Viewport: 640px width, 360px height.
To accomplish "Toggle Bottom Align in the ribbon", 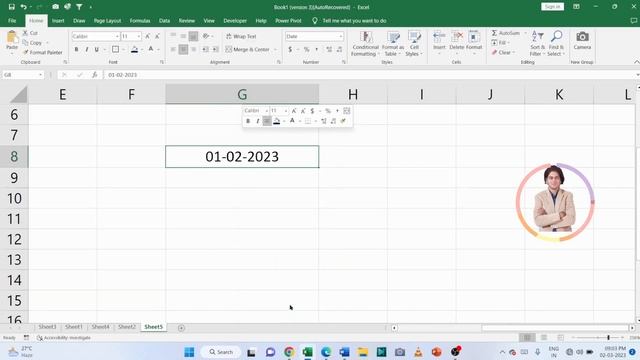I will pos(193,36).
